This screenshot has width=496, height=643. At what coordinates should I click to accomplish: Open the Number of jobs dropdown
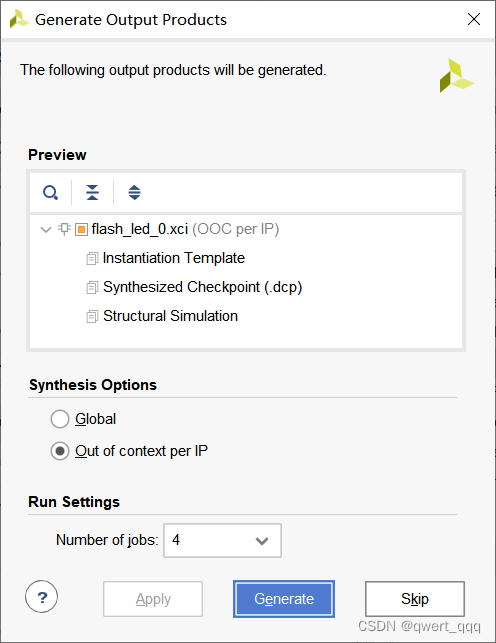222,540
